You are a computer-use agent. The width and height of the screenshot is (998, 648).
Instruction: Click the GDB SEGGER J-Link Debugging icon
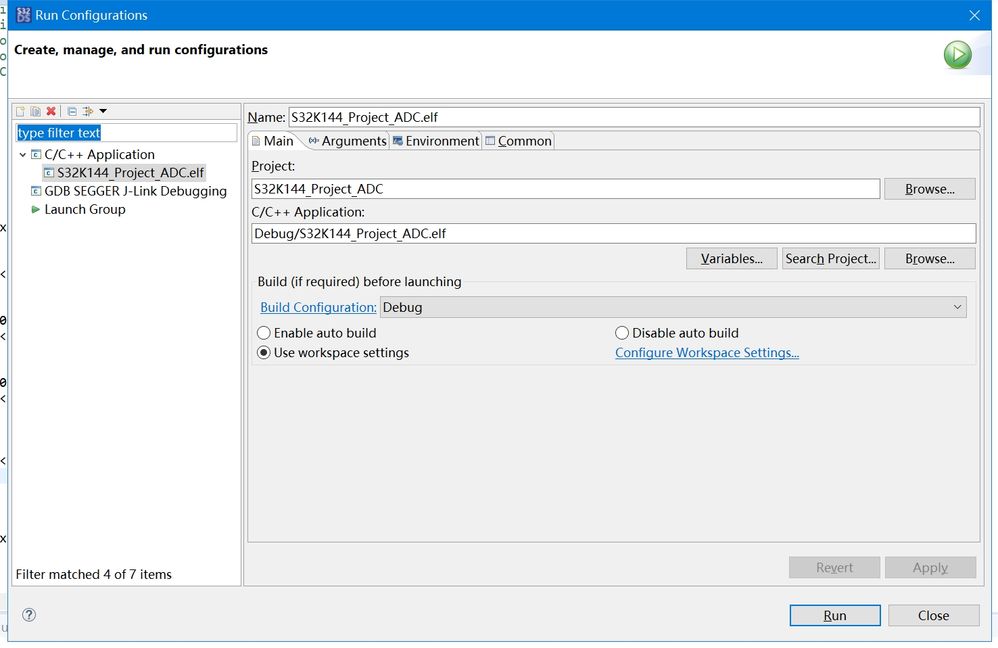click(x=36, y=191)
